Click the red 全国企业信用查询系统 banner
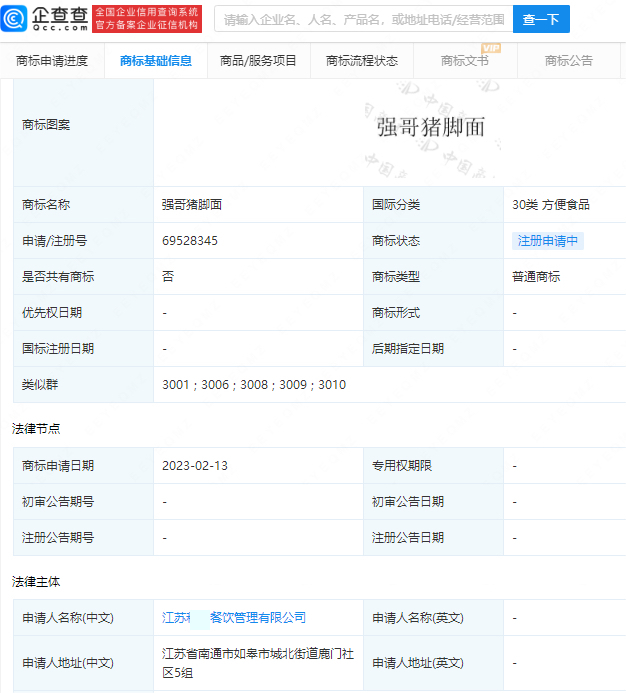 [x=147, y=18]
